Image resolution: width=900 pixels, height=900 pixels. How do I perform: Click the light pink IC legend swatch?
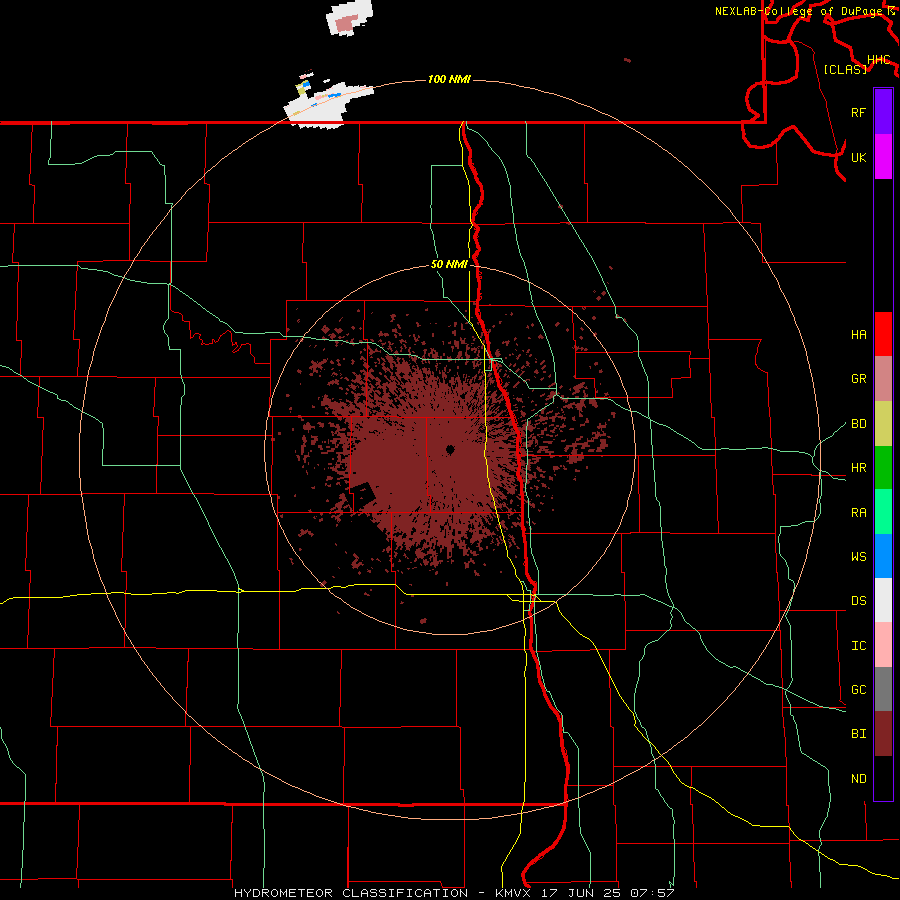pyautogui.click(x=883, y=645)
